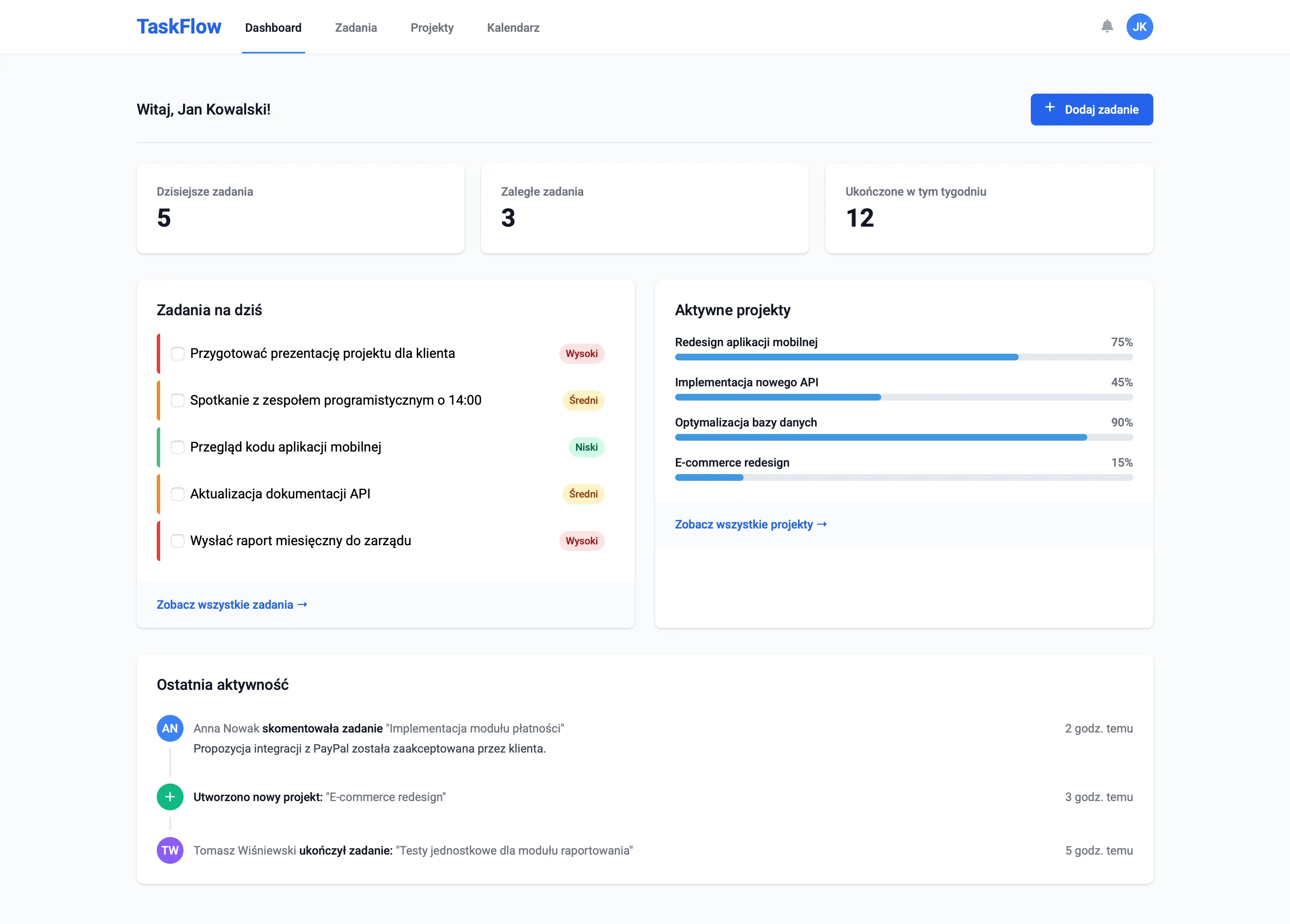The width and height of the screenshot is (1290, 924).
Task: Select task text 'Aktualizacja dokumentacji API'
Action: tap(280, 494)
